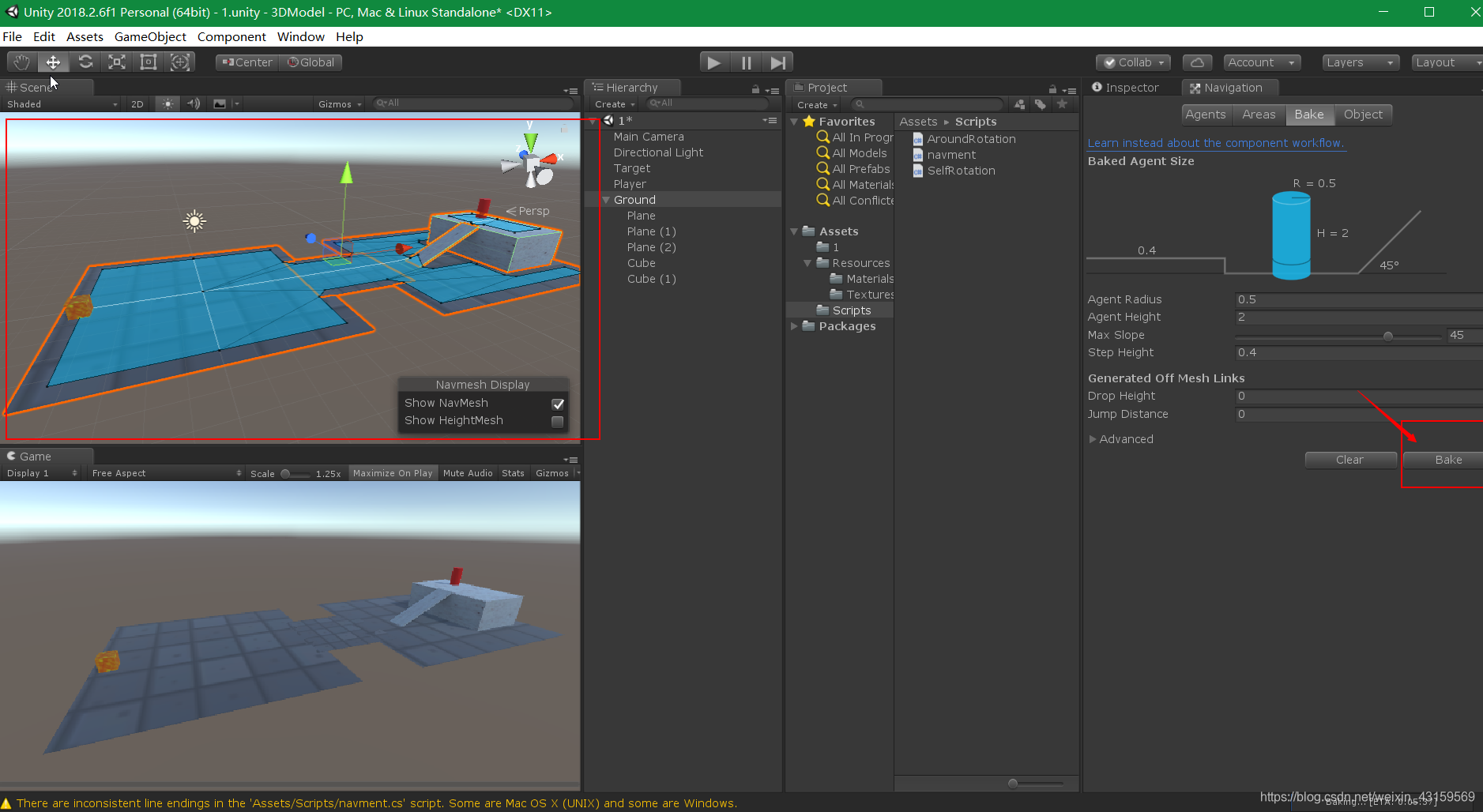
Task: Toggle 2D scene view mode
Action: [137, 103]
